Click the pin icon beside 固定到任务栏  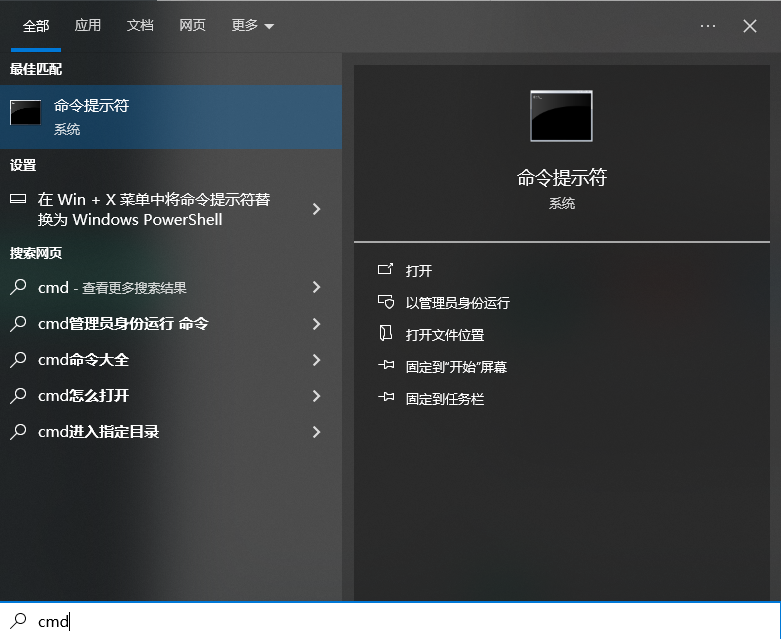point(386,399)
